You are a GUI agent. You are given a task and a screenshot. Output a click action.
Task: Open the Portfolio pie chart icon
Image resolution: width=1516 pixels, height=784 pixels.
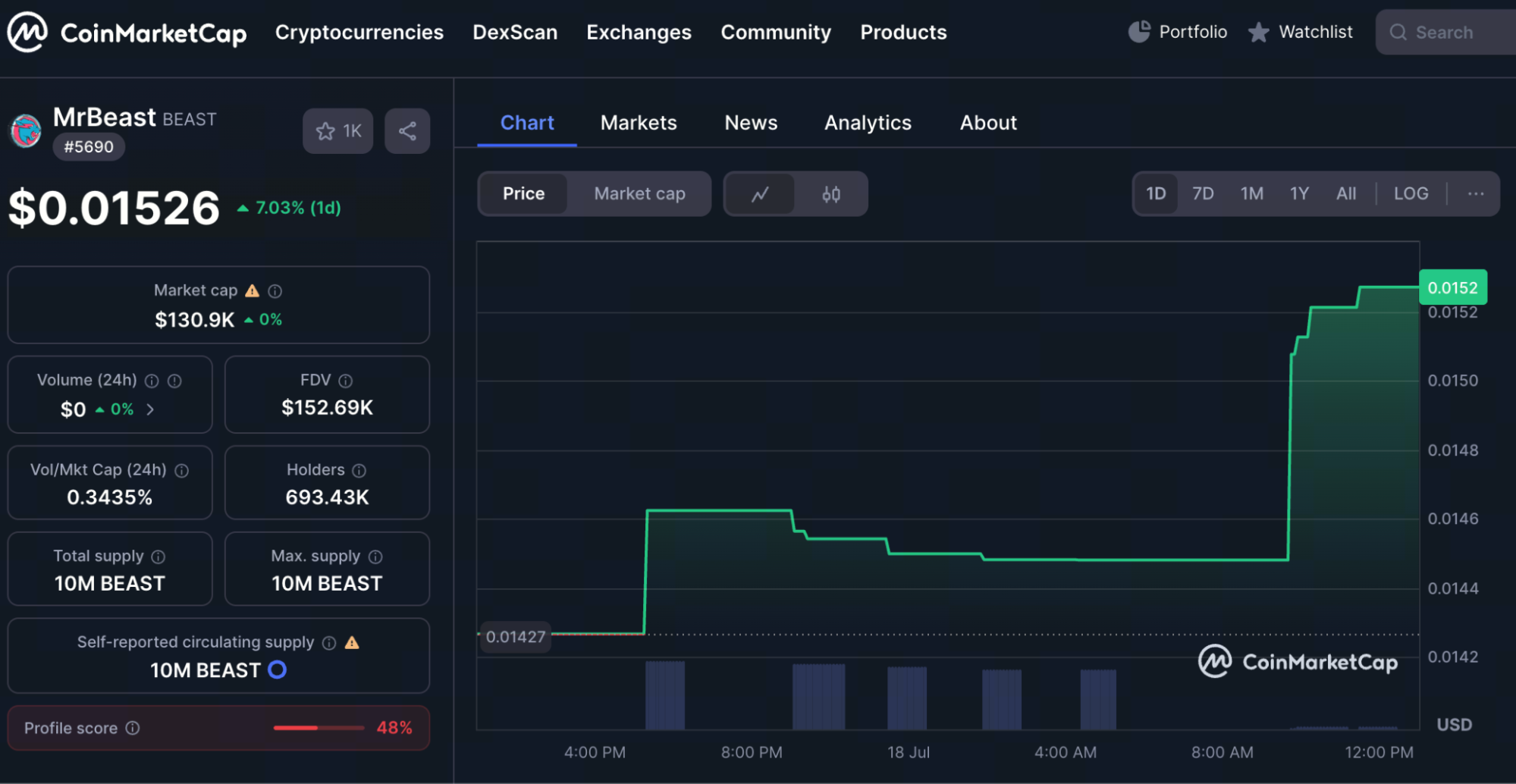click(1139, 32)
